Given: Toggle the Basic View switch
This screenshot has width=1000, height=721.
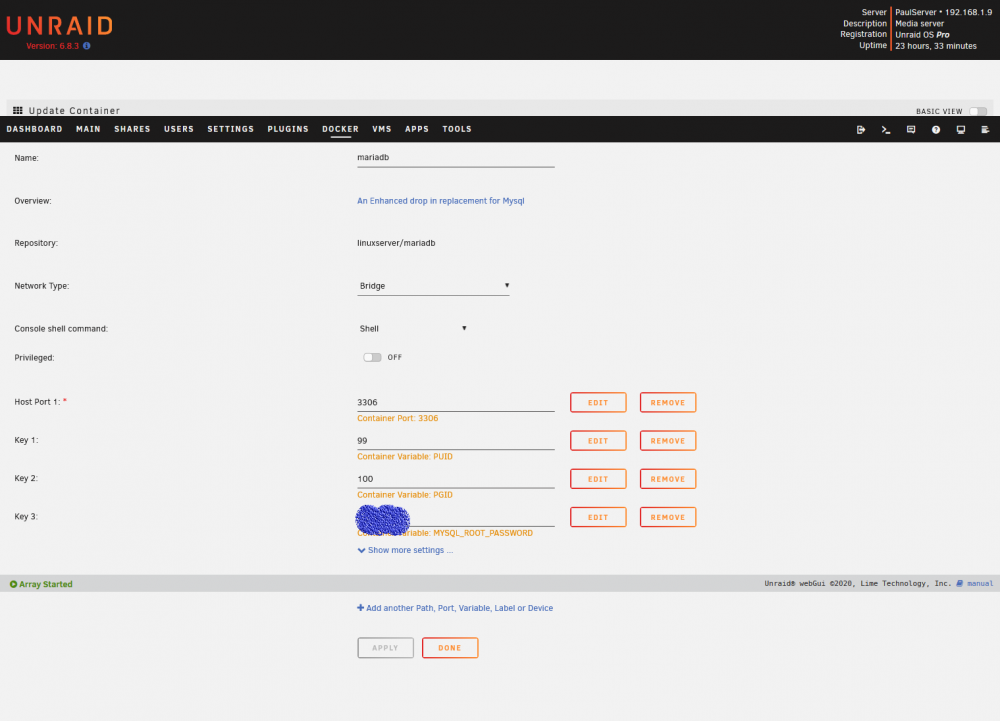Looking at the screenshot, I should click(978, 111).
